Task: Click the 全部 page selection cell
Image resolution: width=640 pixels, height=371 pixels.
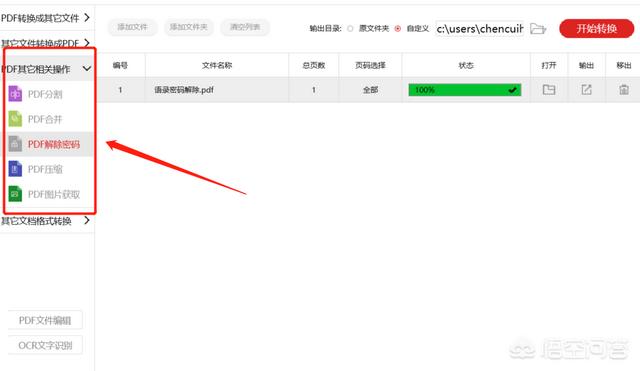Action: point(370,90)
